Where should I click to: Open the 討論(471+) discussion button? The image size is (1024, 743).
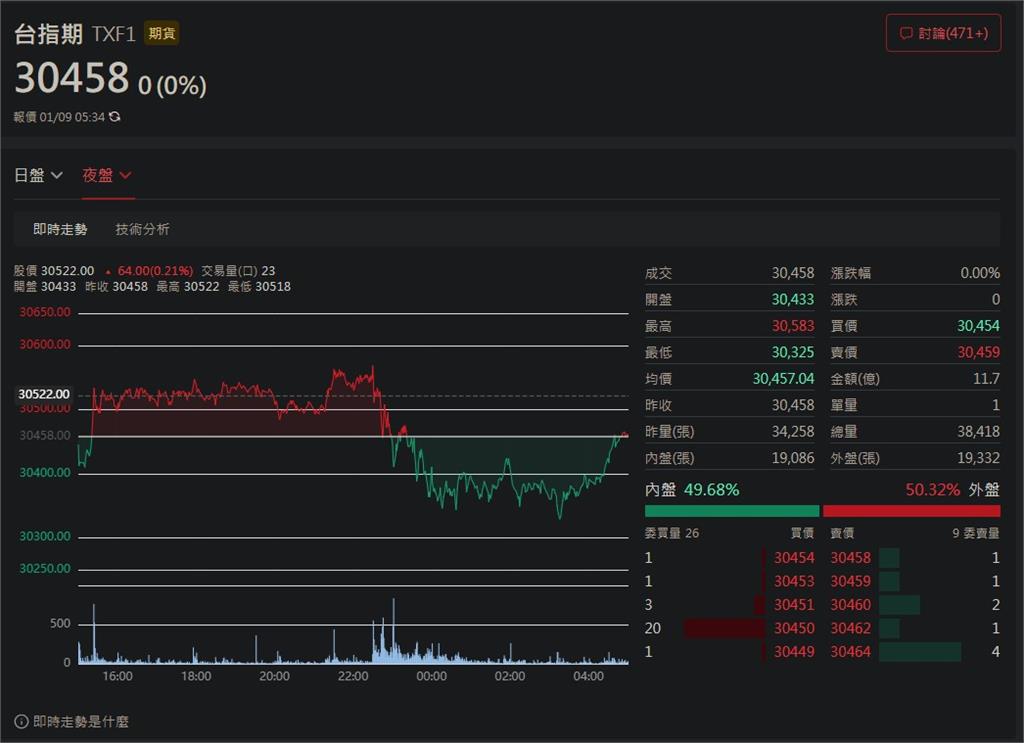[943, 33]
